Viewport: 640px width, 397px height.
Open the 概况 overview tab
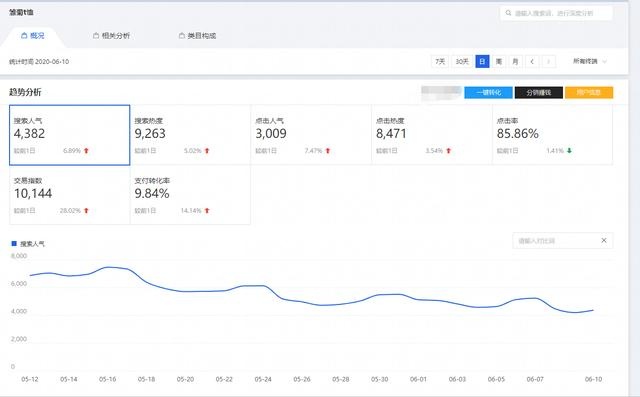click(33, 36)
